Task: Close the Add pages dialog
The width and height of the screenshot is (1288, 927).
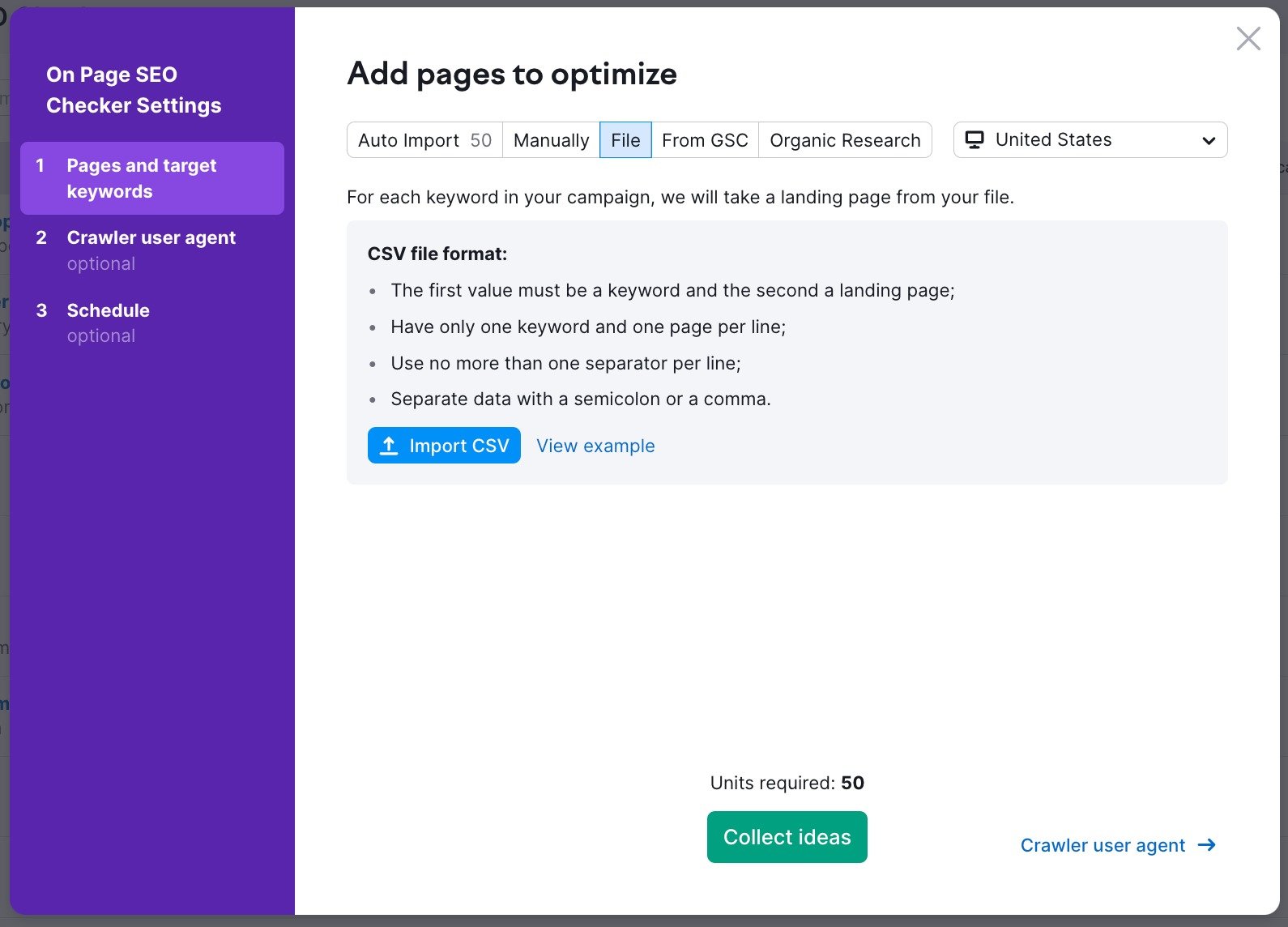Action: point(1247,38)
